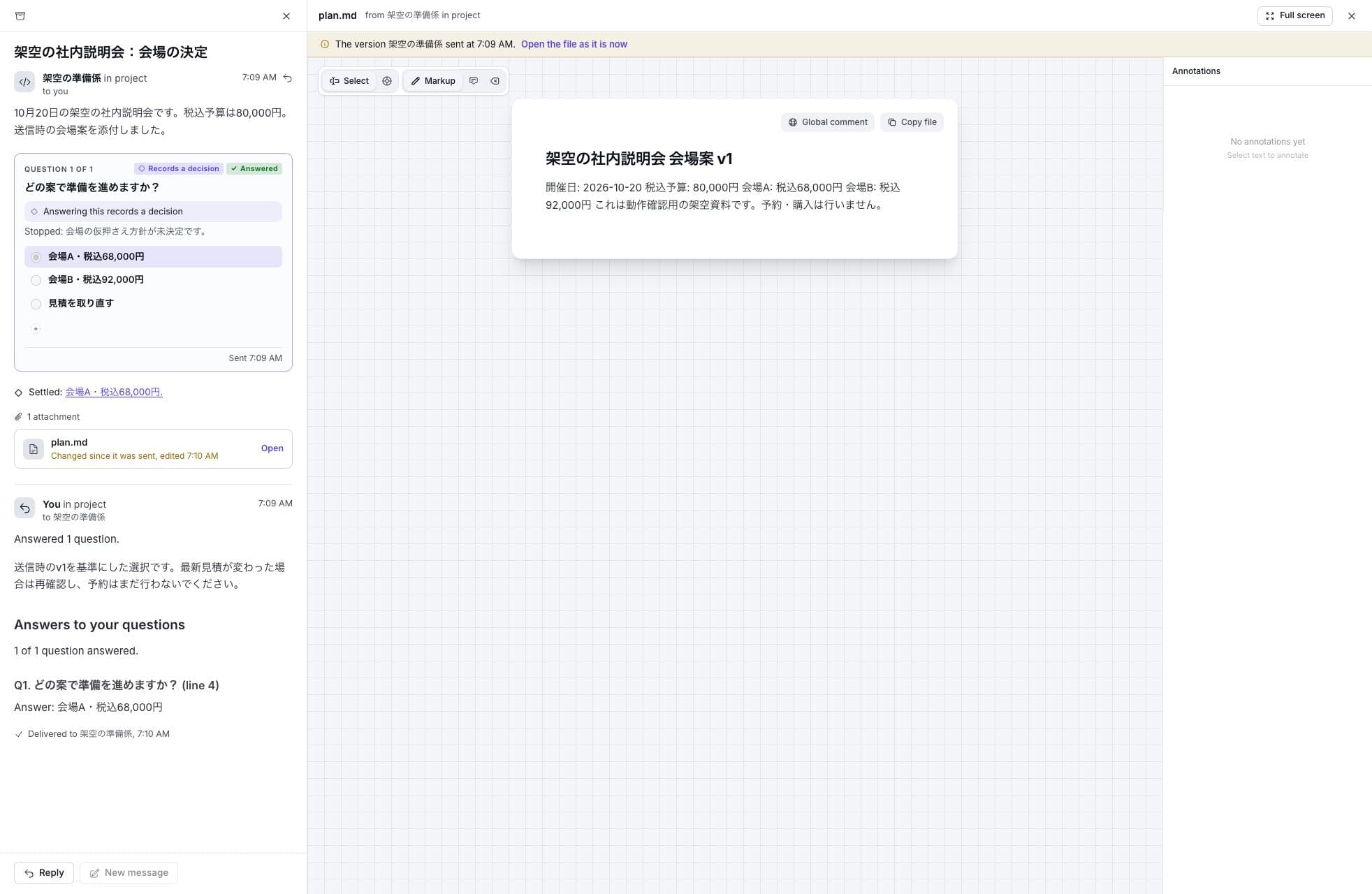Viewport: 1372px width, 894px height.
Task: Click the plan.md title in viewer header
Action: (x=337, y=15)
